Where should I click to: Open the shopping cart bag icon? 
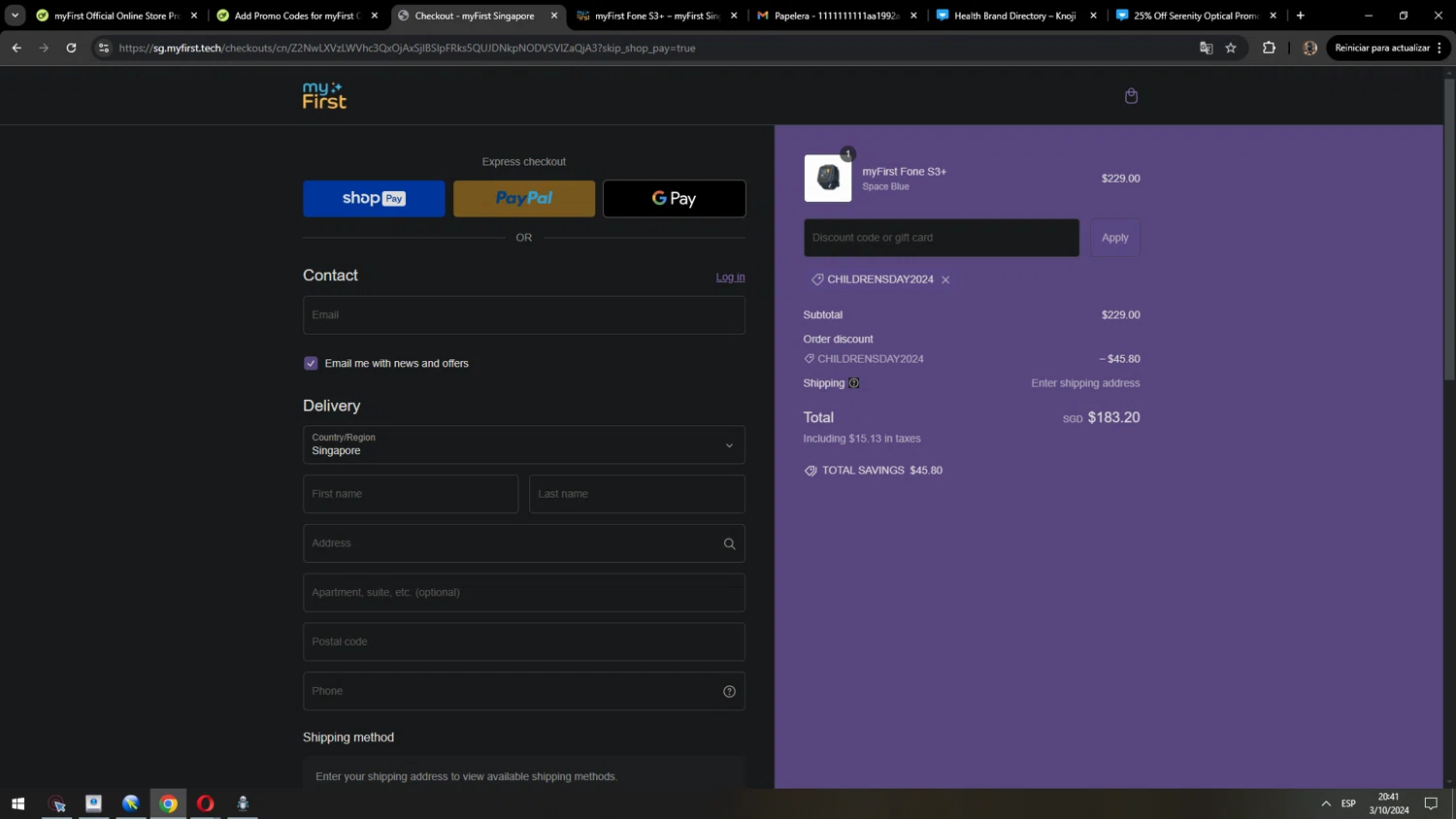coord(1131,96)
